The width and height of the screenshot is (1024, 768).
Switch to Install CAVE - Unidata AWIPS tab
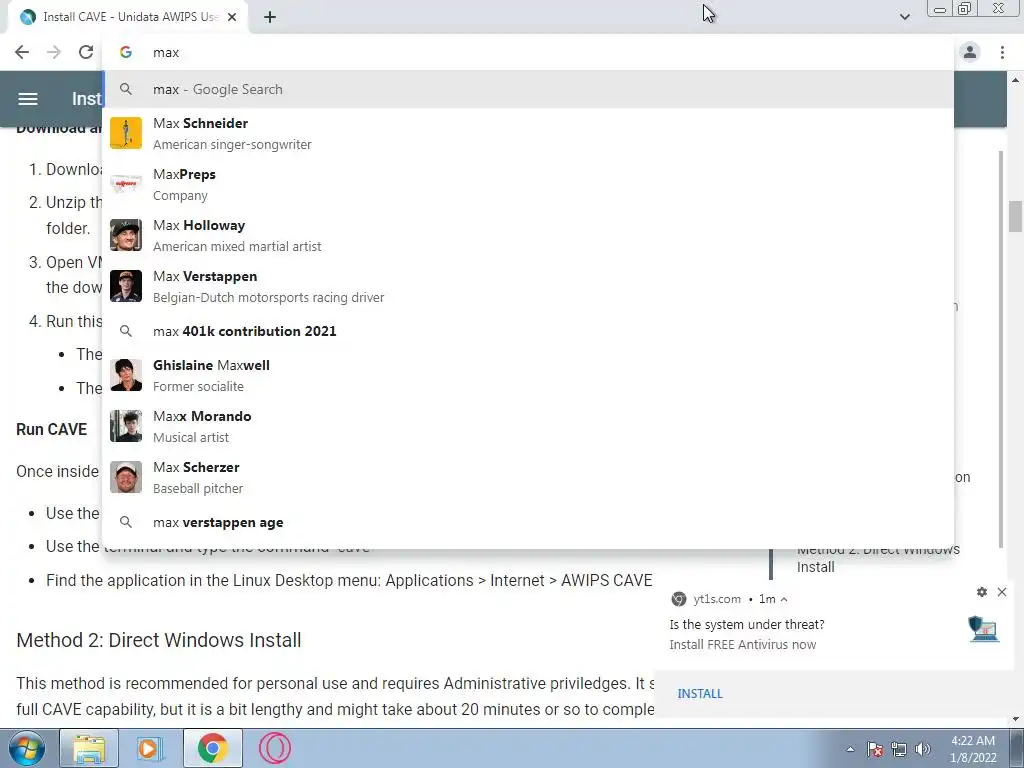point(127,18)
